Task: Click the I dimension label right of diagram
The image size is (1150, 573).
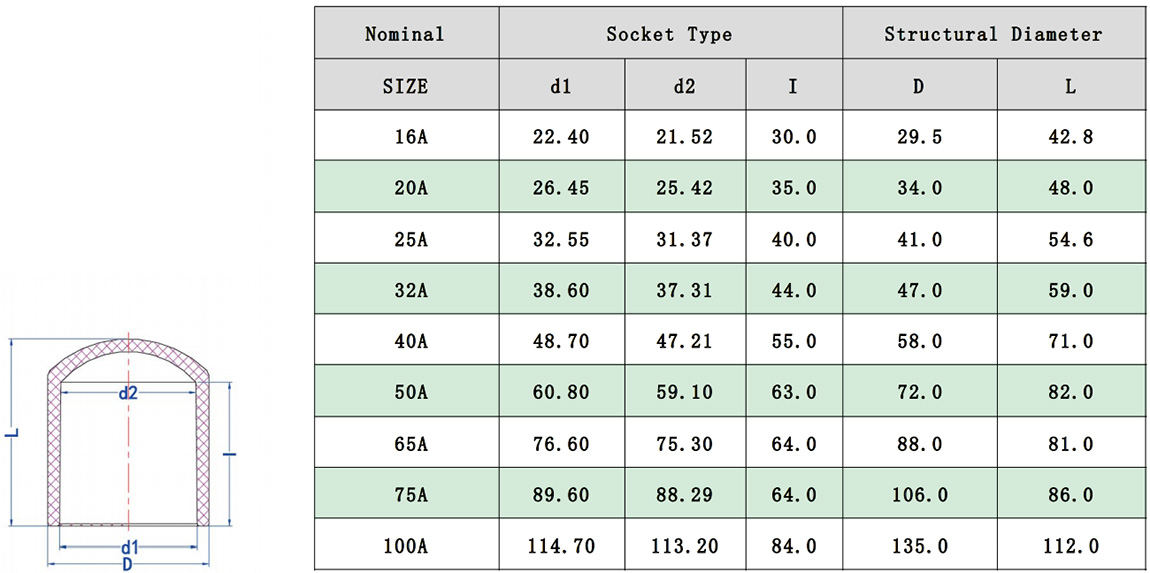Action: pos(230,455)
